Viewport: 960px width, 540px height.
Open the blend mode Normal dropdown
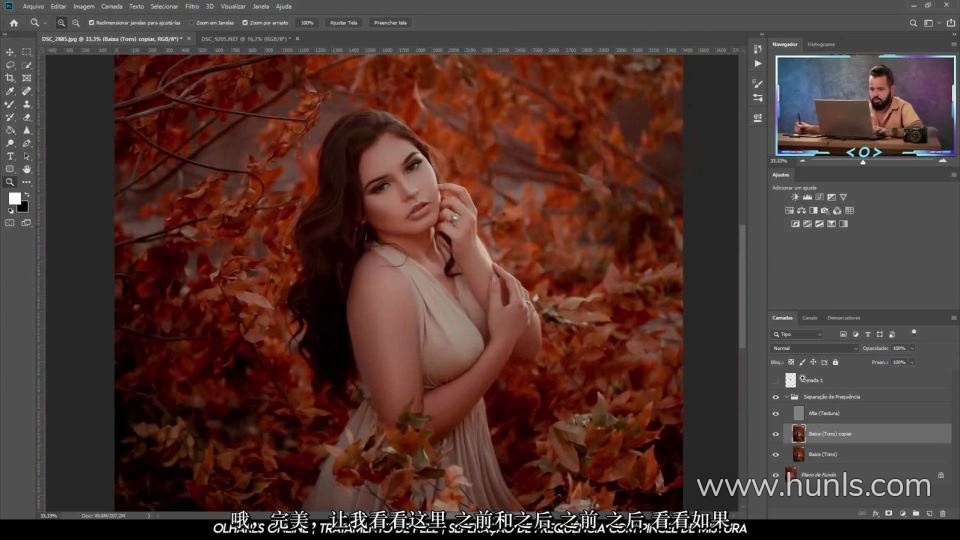tap(814, 348)
